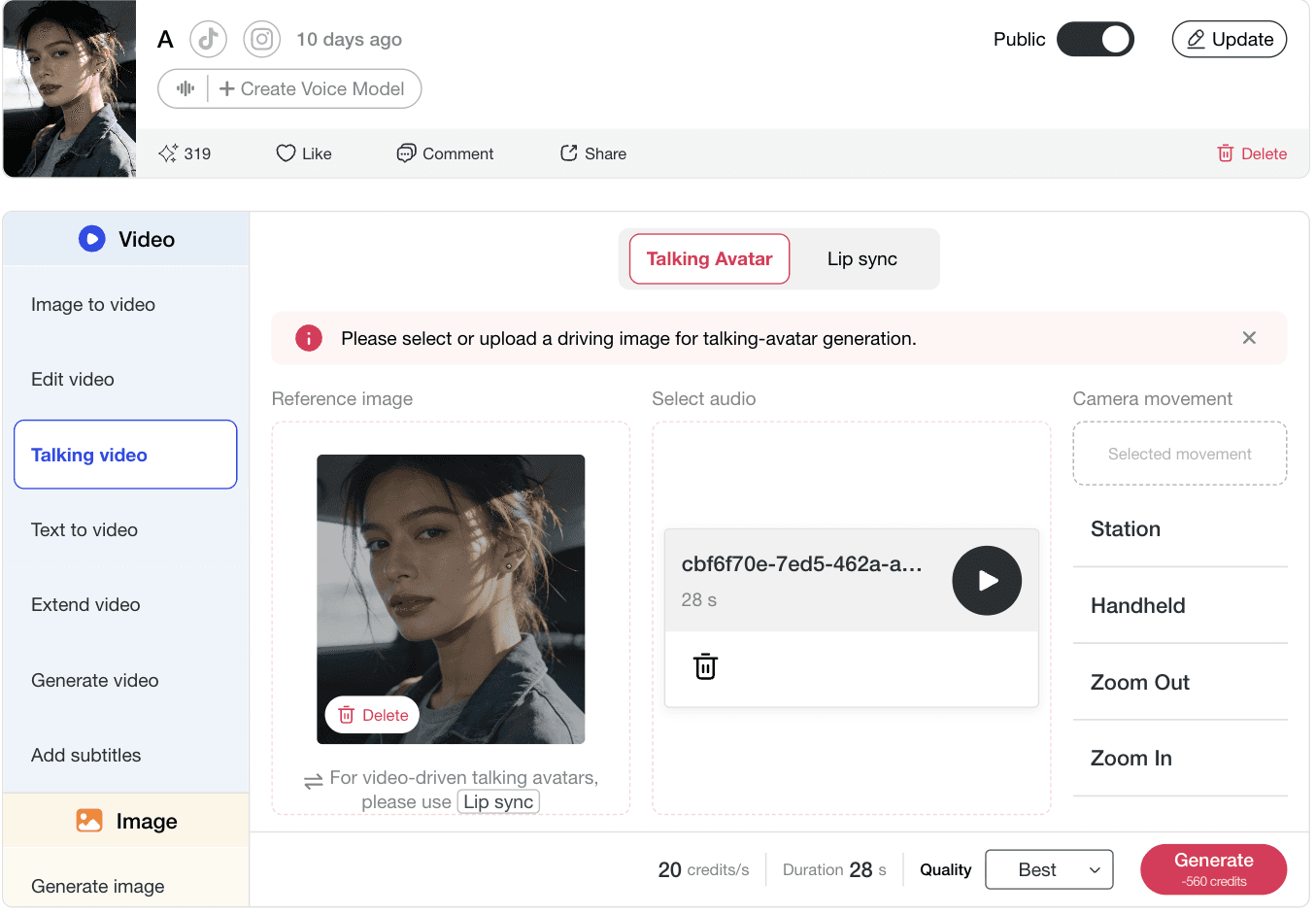1316x915 pixels.
Task: Click the '20 credits/s' text
Action: click(703, 869)
